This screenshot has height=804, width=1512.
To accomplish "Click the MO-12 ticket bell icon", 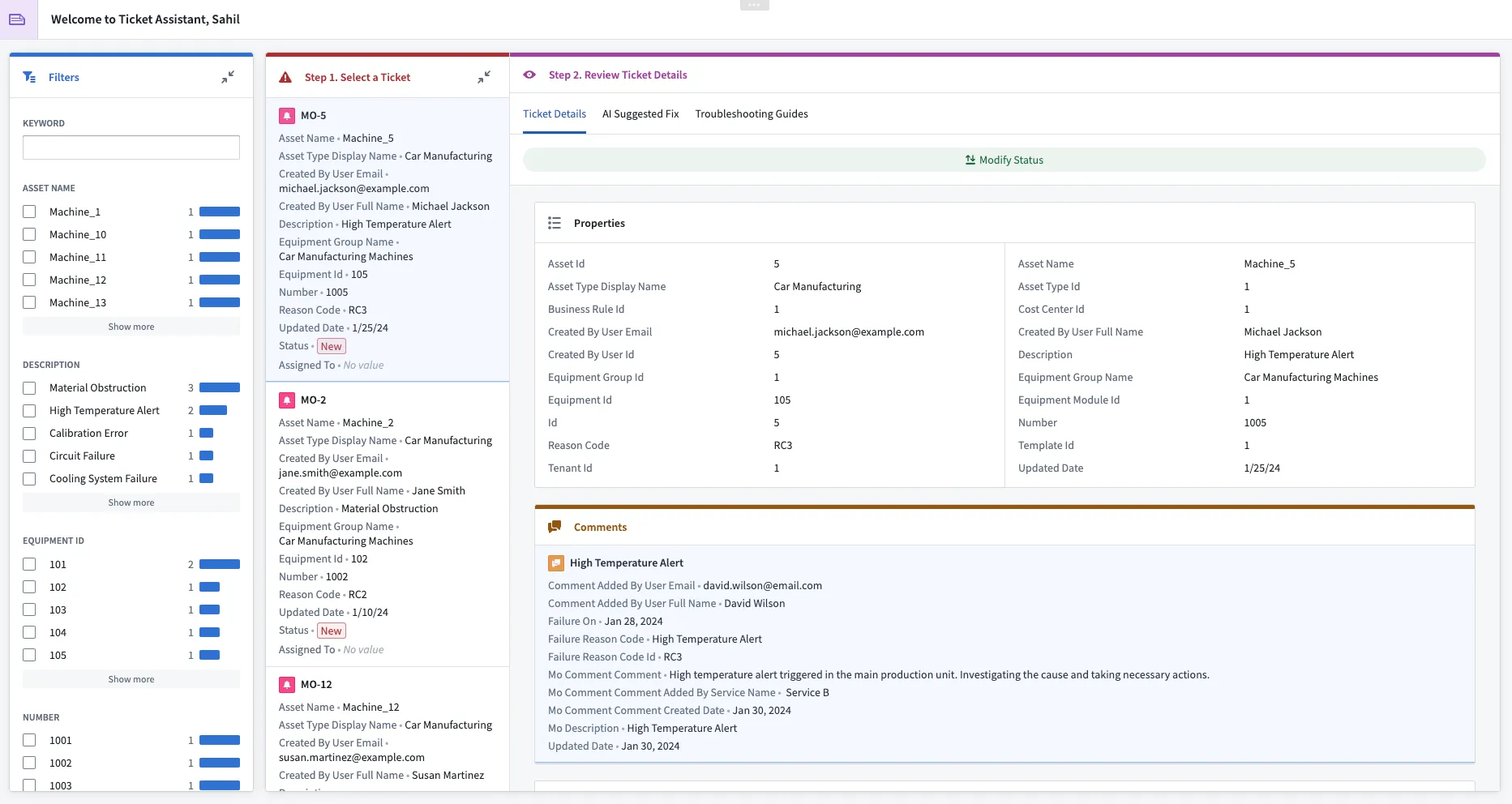I will tap(287, 685).
